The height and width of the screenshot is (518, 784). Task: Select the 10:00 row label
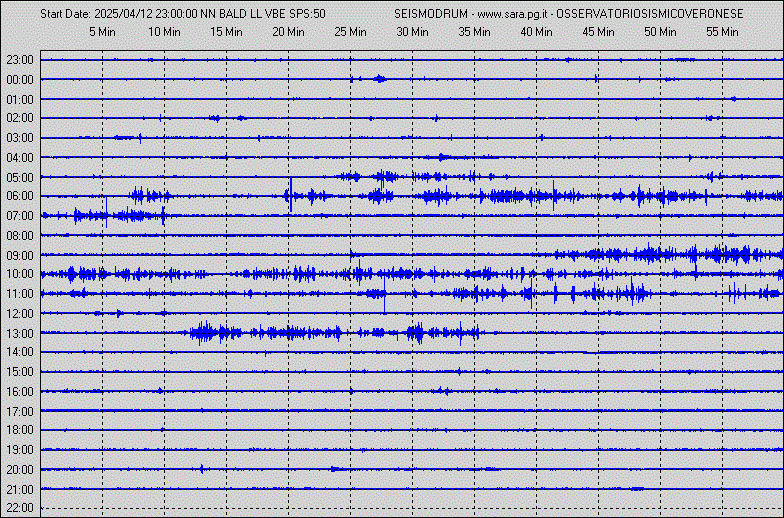pyautogui.click(x=20, y=274)
